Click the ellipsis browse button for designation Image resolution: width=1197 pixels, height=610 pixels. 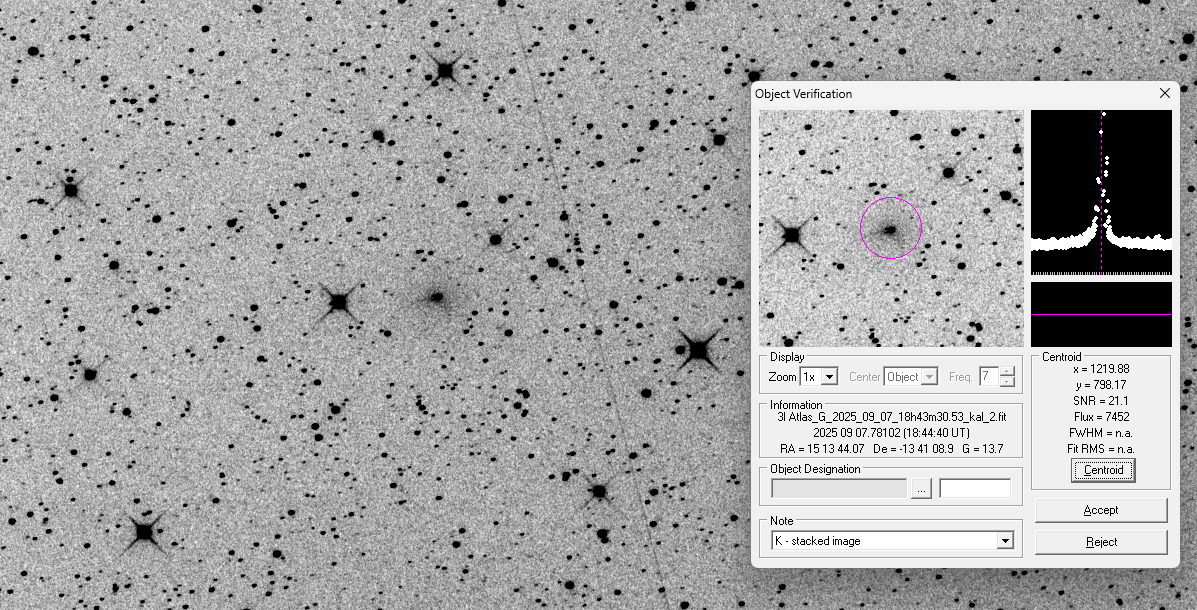pos(921,489)
